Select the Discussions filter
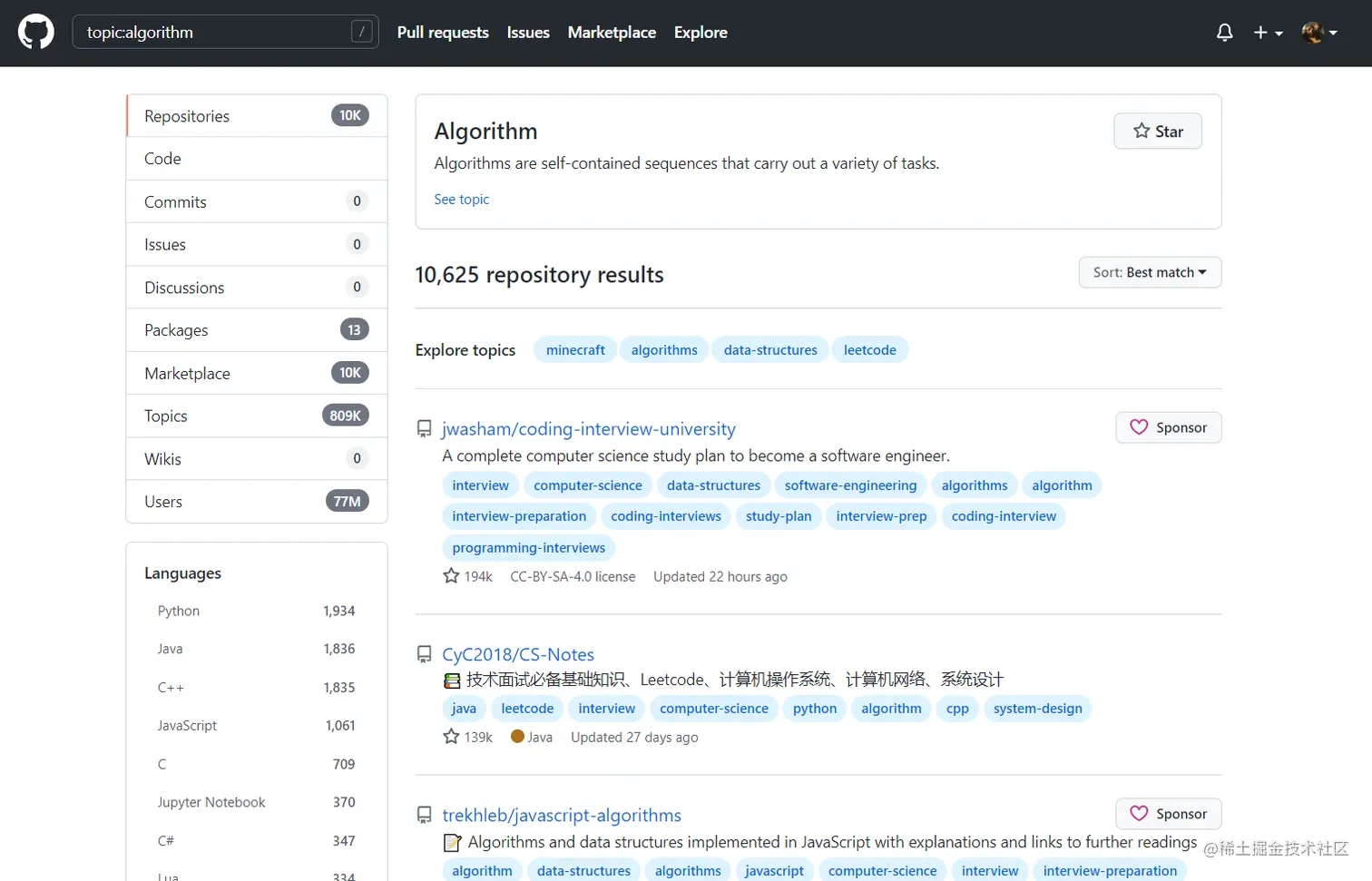1372x881 pixels. click(x=257, y=288)
